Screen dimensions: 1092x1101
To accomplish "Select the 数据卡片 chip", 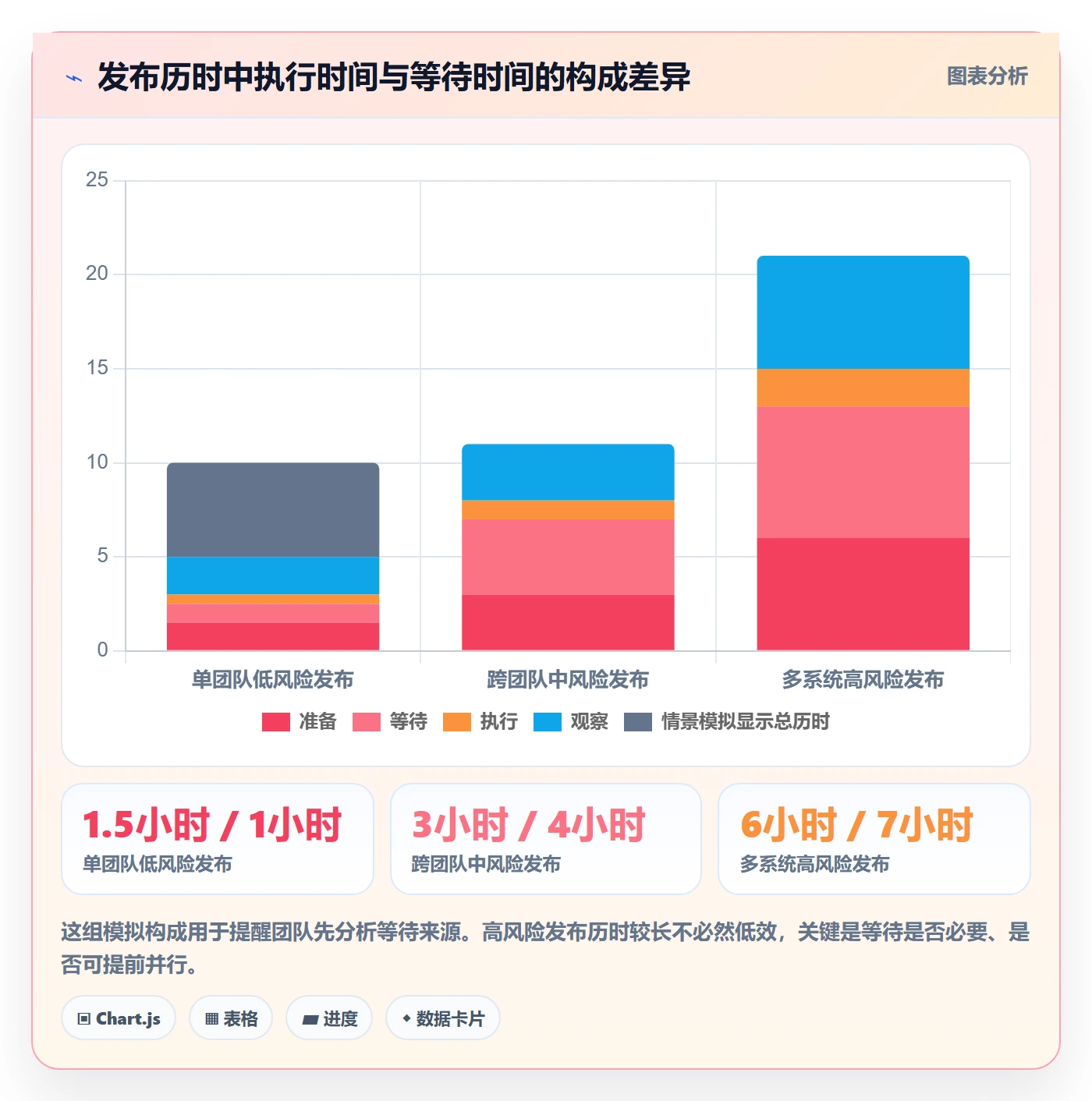I will coord(443,1018).
